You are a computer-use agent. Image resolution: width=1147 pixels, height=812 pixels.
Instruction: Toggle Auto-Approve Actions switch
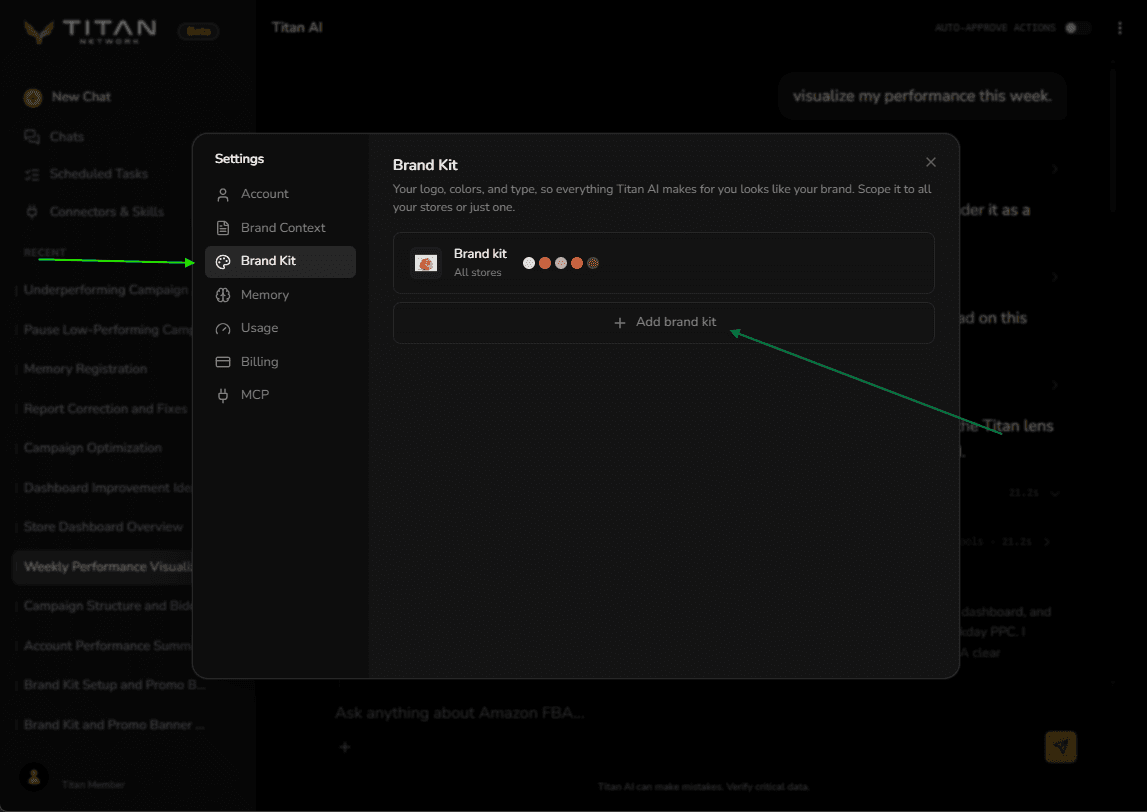pyautogui.click(x=1078, y=28)
